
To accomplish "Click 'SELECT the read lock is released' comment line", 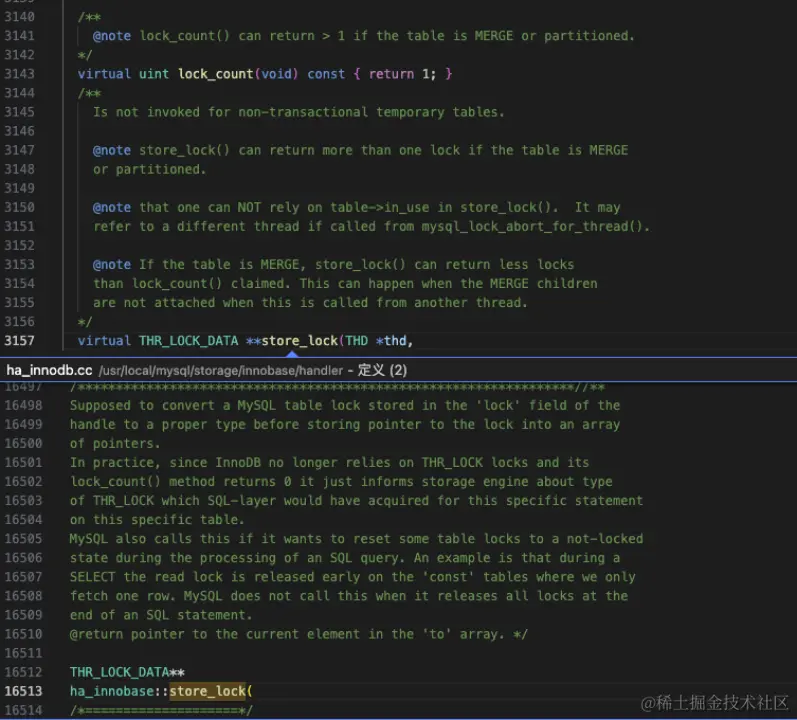I will coord(353,577).
